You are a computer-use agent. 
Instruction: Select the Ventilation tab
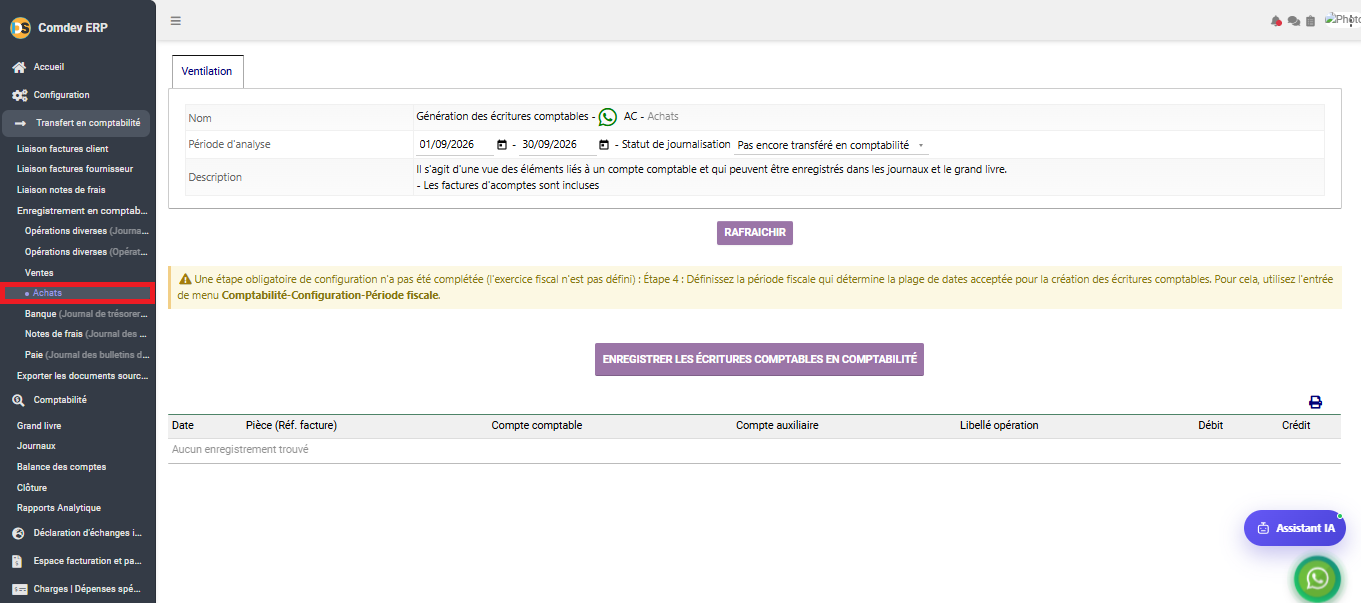(x=207, y=72)
